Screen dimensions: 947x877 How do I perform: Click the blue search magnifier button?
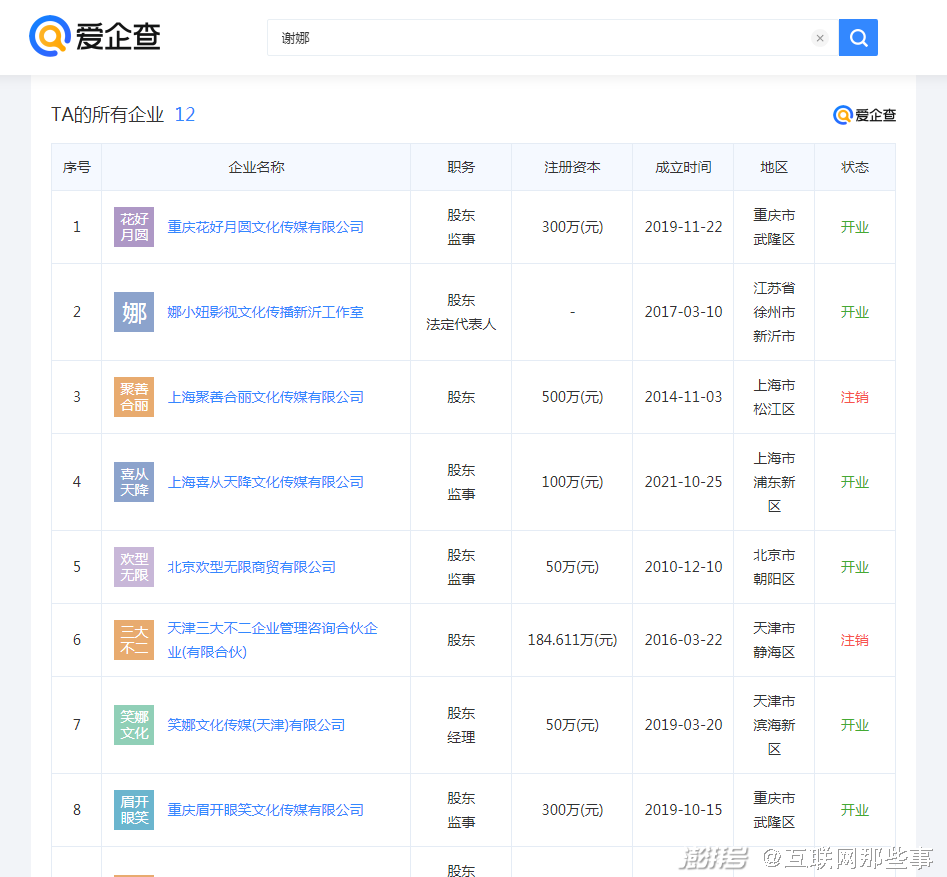pyautogui.click(x=858, y=38)
